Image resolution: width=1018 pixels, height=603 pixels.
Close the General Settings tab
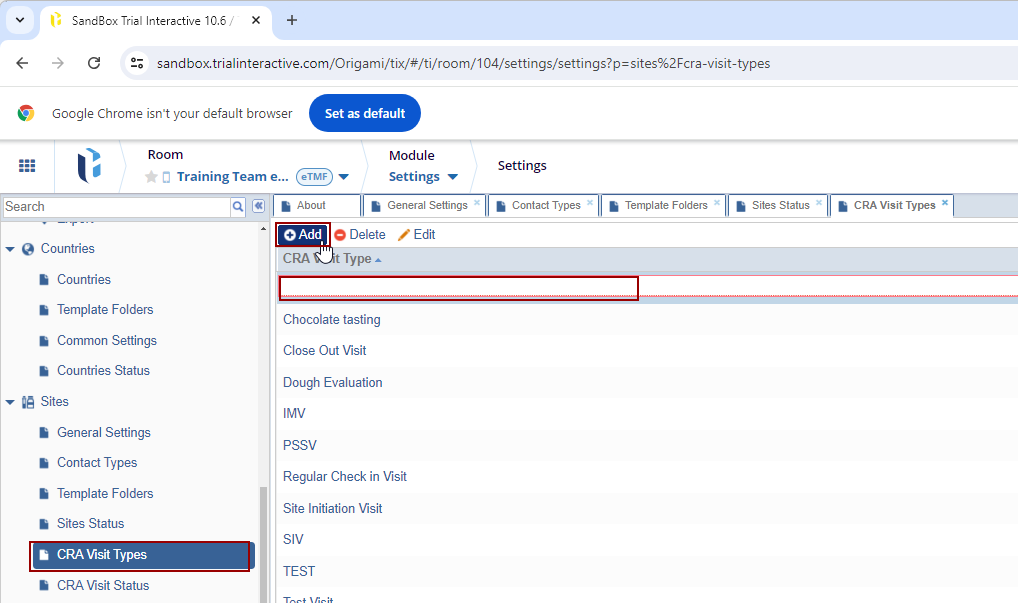coord(477,202)
